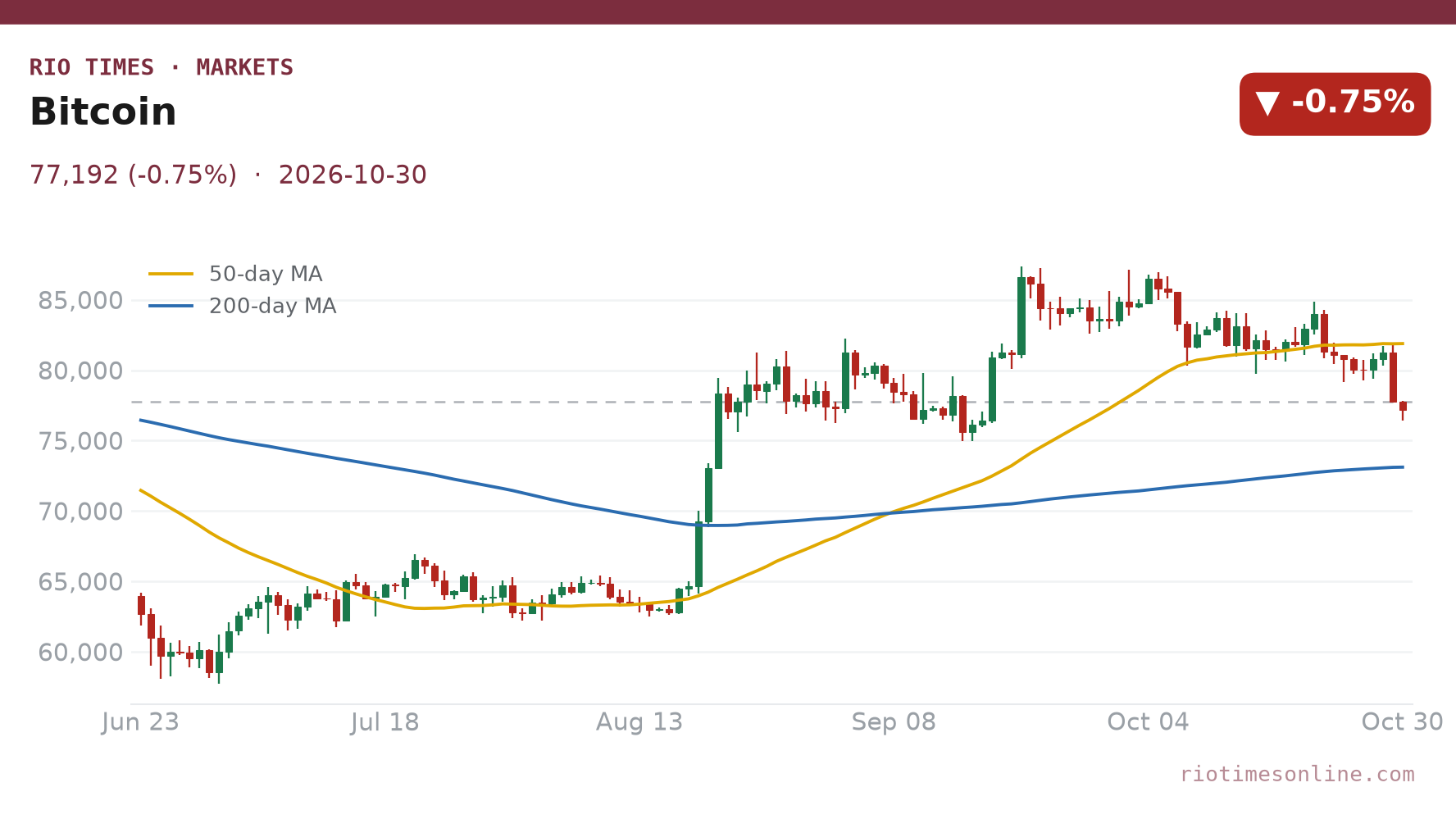Click the 200-day MA legend label
This screenshot has width=1456, height=819.
pyautogui.click(x=273, y=306)
